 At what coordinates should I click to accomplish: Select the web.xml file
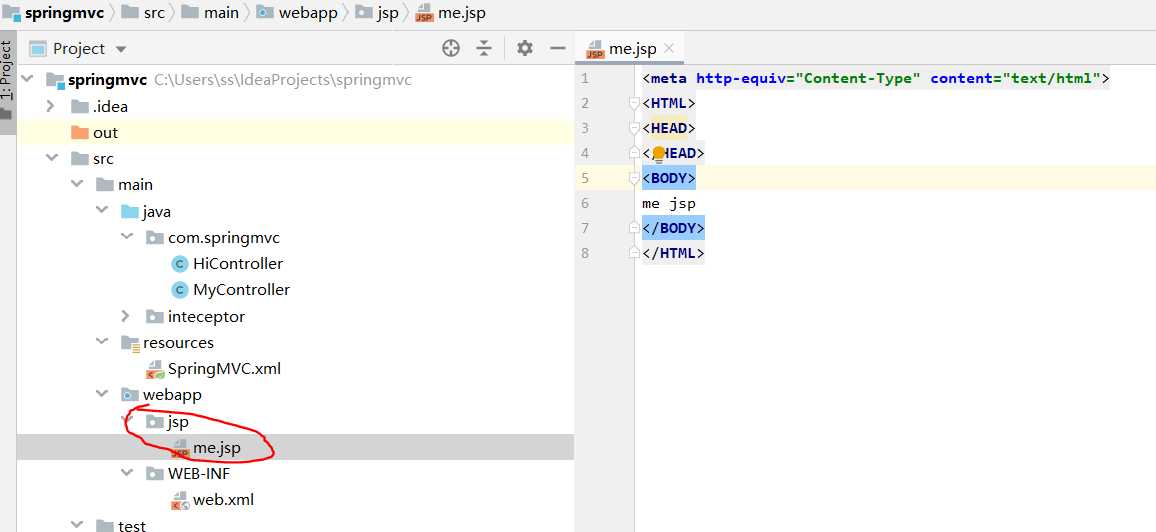pyautogui.click(x=295, y=500)
